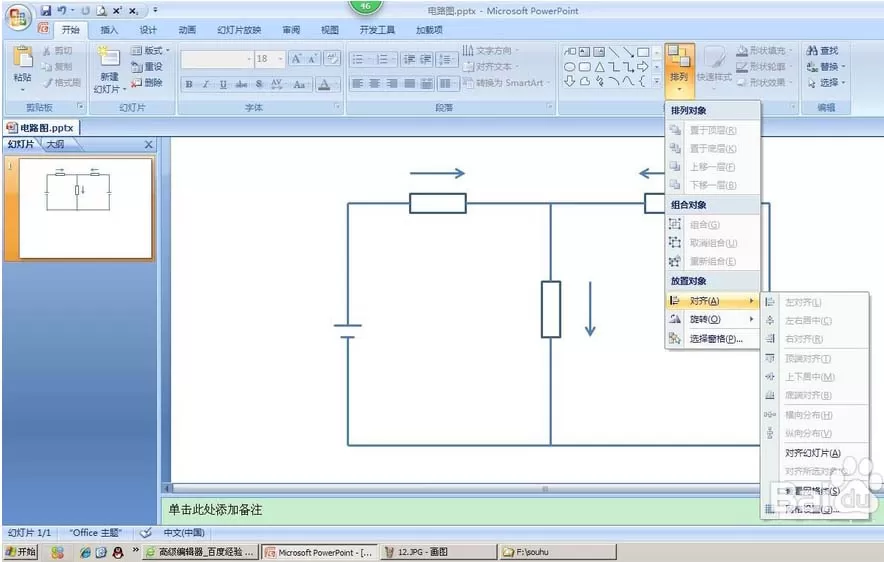Toggle align text left

point(357,84)
